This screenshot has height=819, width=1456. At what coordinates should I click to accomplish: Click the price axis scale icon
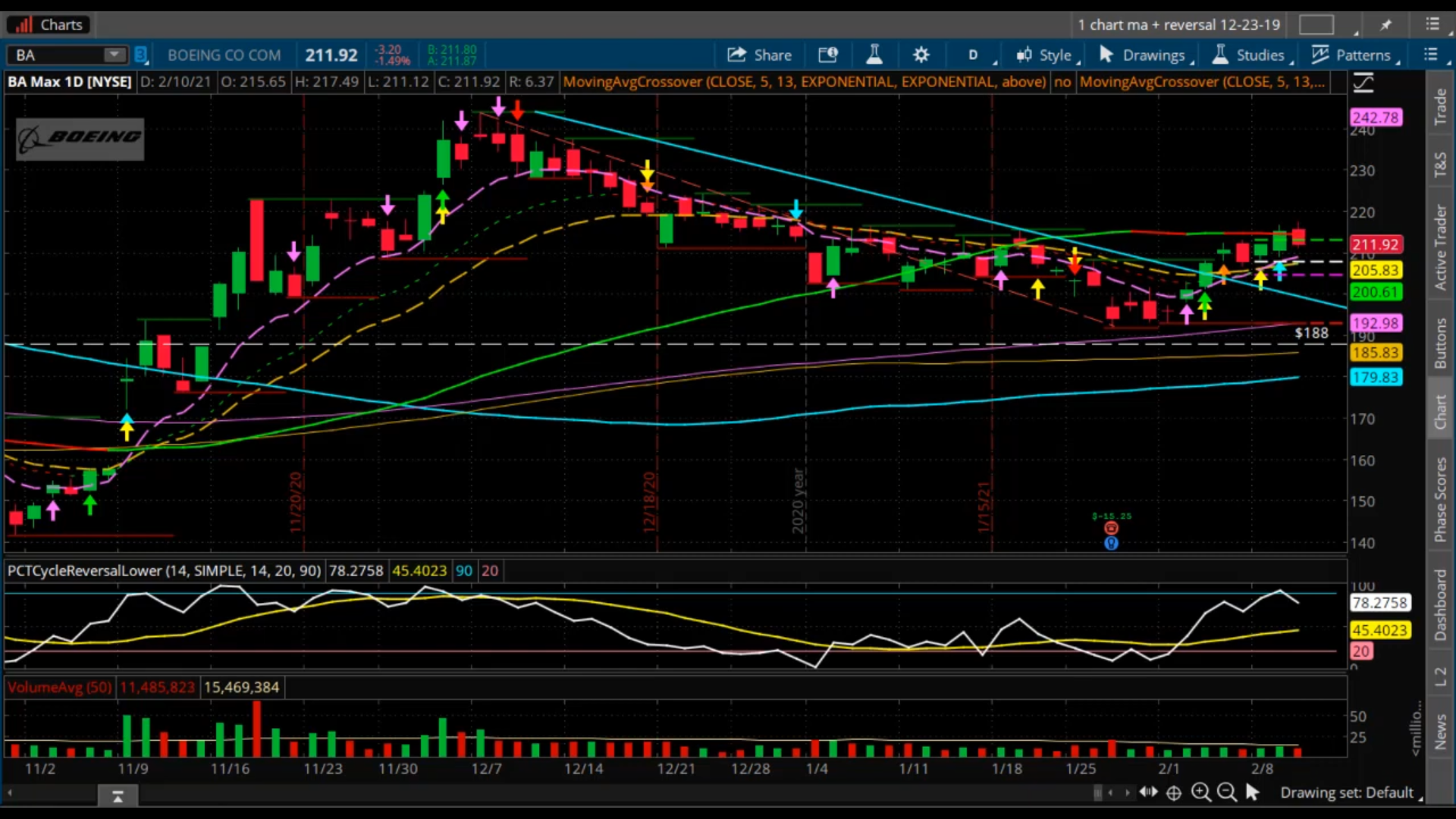coord(1363,82)
